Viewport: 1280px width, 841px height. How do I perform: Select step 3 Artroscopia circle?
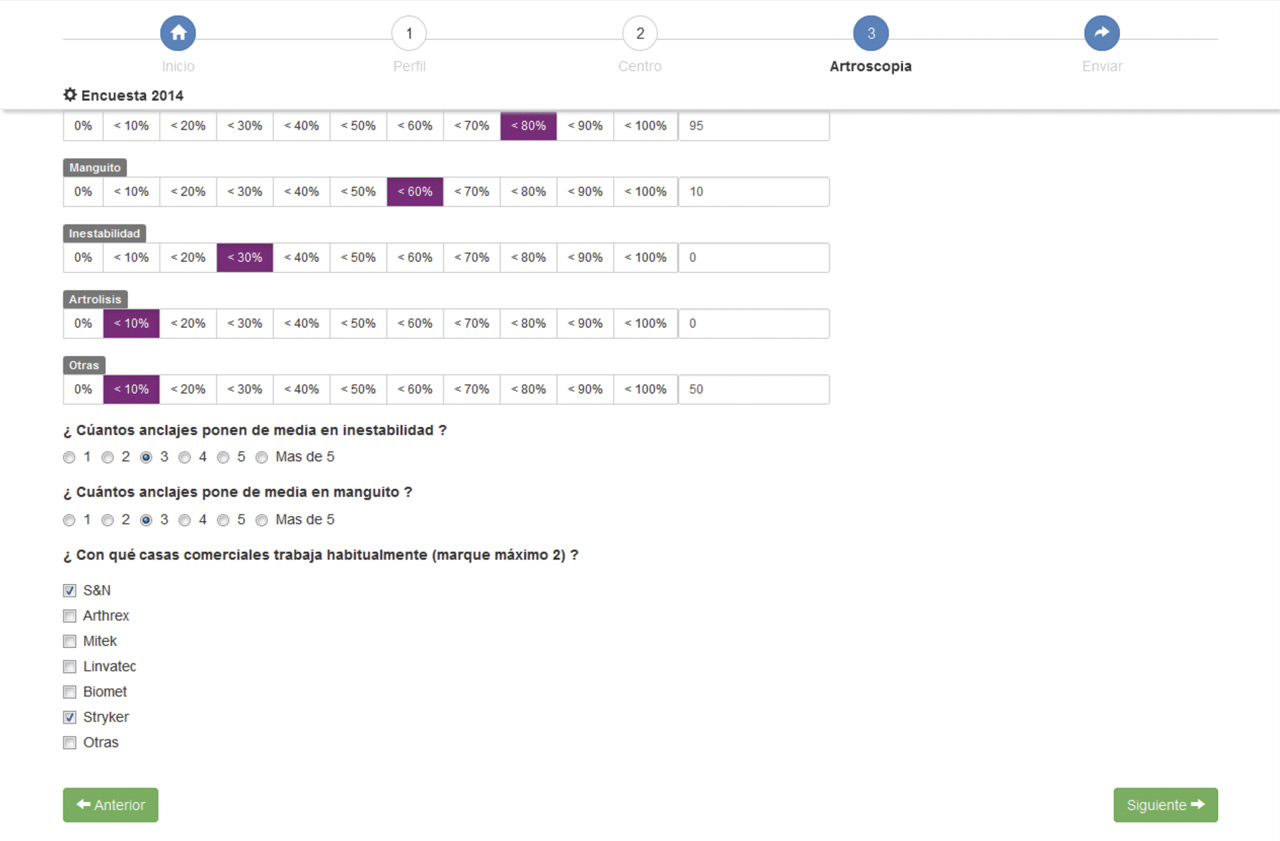click(x=870, y=33)
